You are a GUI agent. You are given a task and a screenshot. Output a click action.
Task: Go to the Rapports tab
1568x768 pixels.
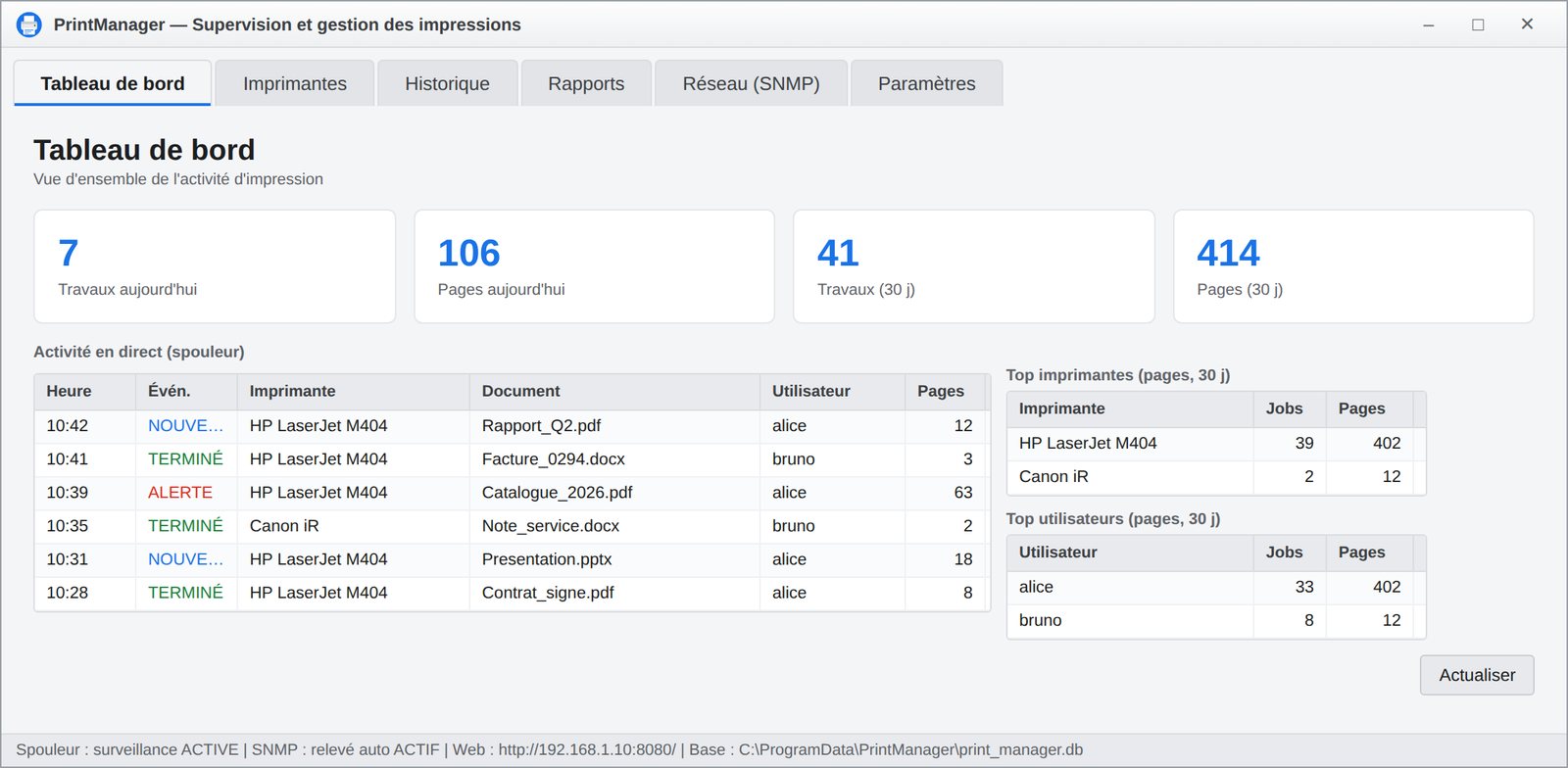pyautogui.click(x=586, y=83)
